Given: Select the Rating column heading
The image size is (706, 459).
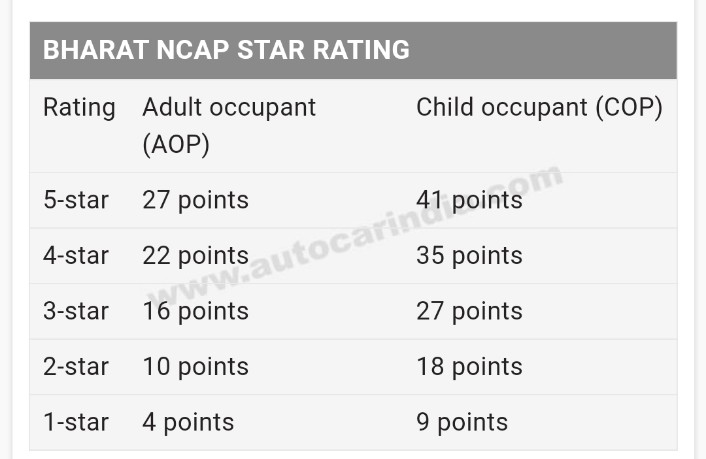Looking at the screenshot, I should (x=79, y=108).
